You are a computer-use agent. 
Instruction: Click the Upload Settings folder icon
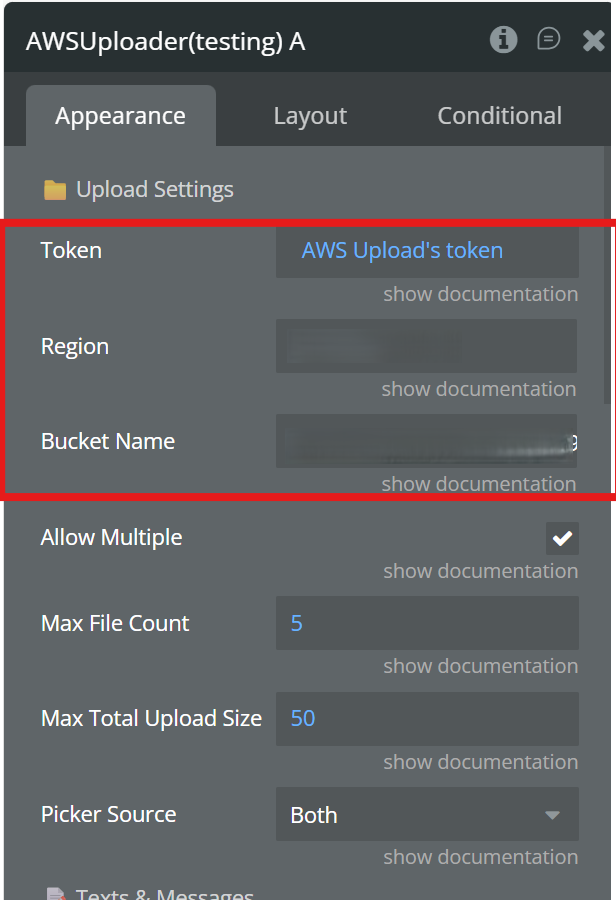(x=55, y=190)
